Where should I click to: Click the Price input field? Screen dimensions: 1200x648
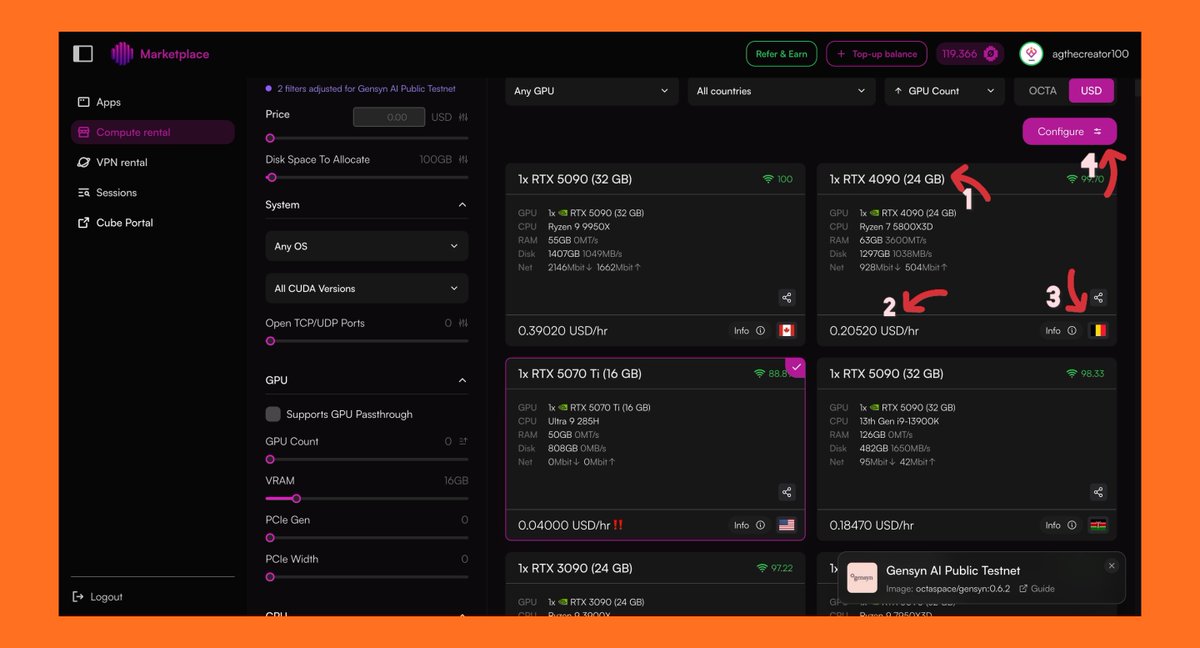(x=389, y=117)
